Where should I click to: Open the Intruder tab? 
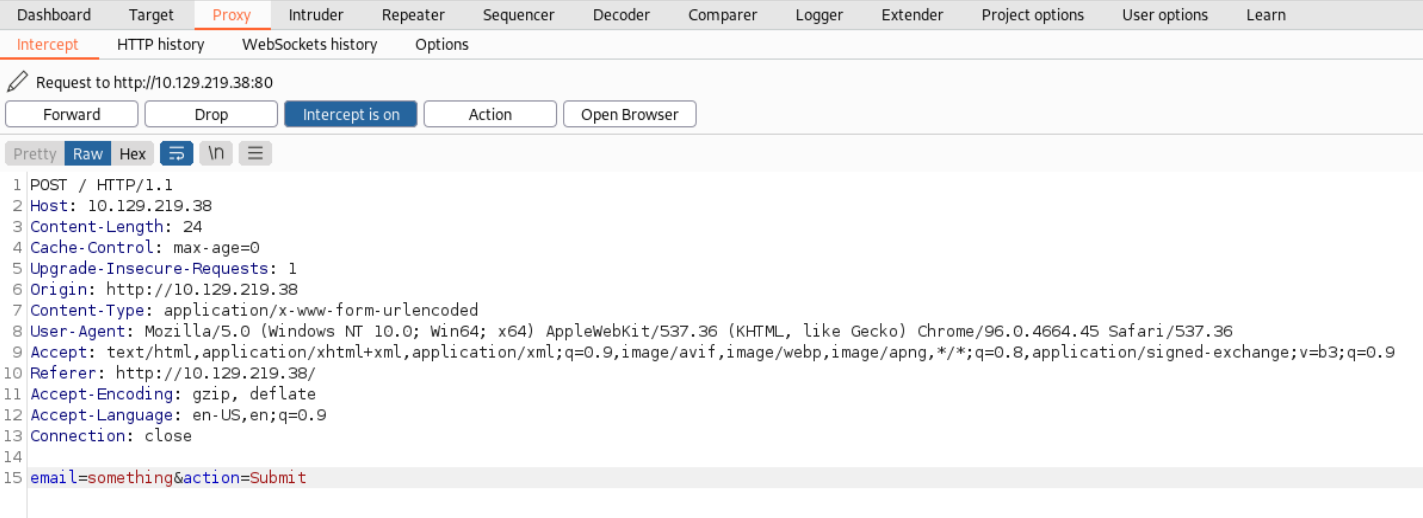(x=316, y=15)
